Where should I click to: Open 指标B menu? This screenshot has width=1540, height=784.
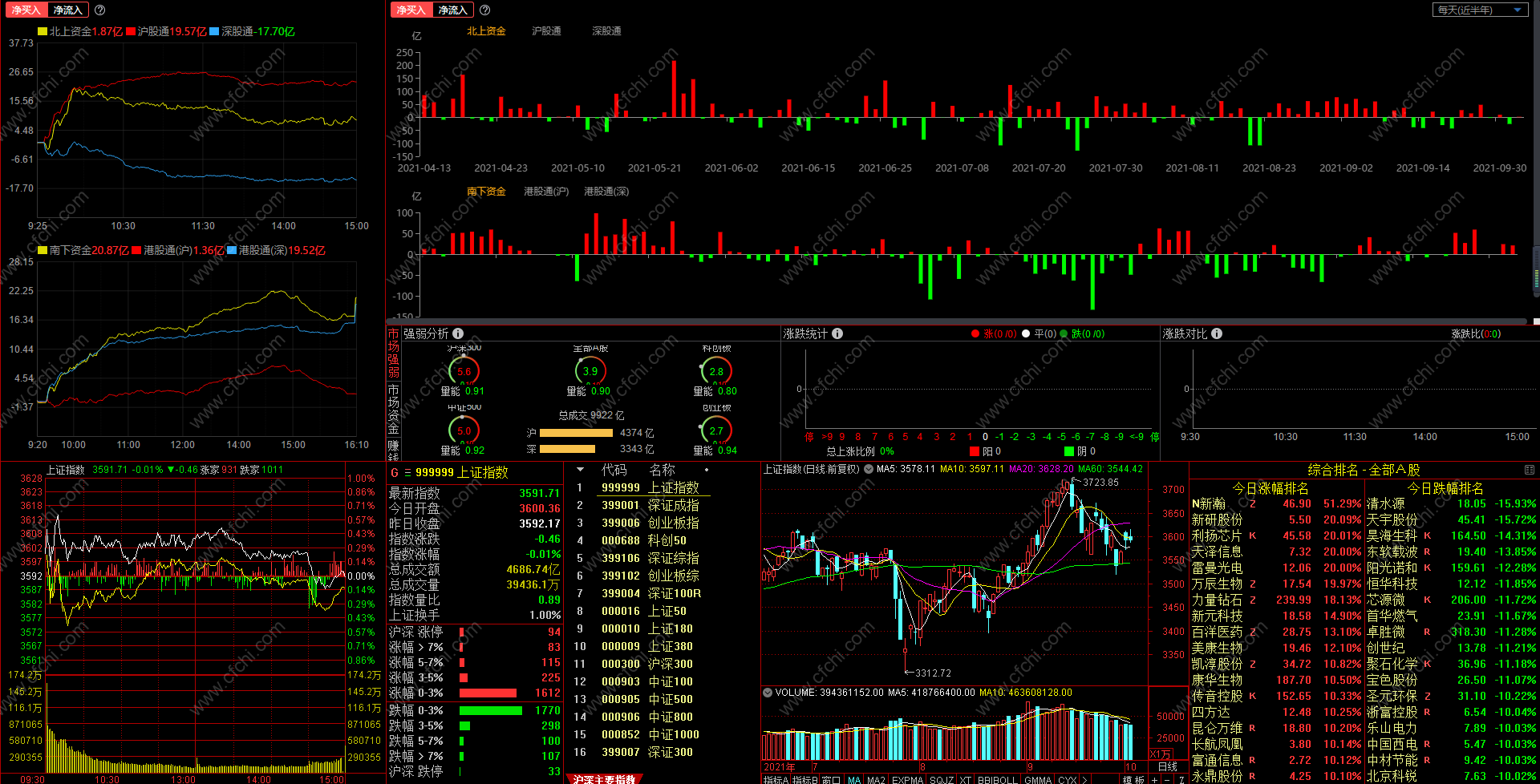pyautogui.click(x=804, y=779)
